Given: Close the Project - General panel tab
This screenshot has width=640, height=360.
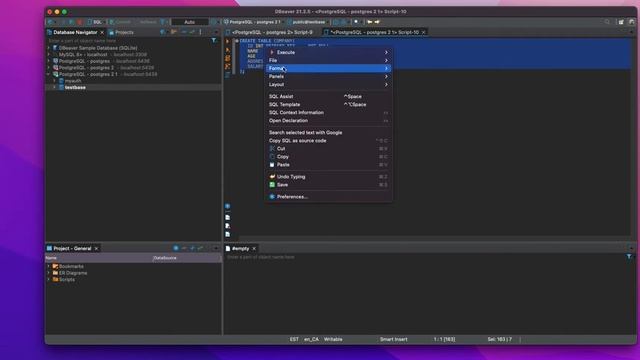Looking at the screenshot, I should (96, 248).
